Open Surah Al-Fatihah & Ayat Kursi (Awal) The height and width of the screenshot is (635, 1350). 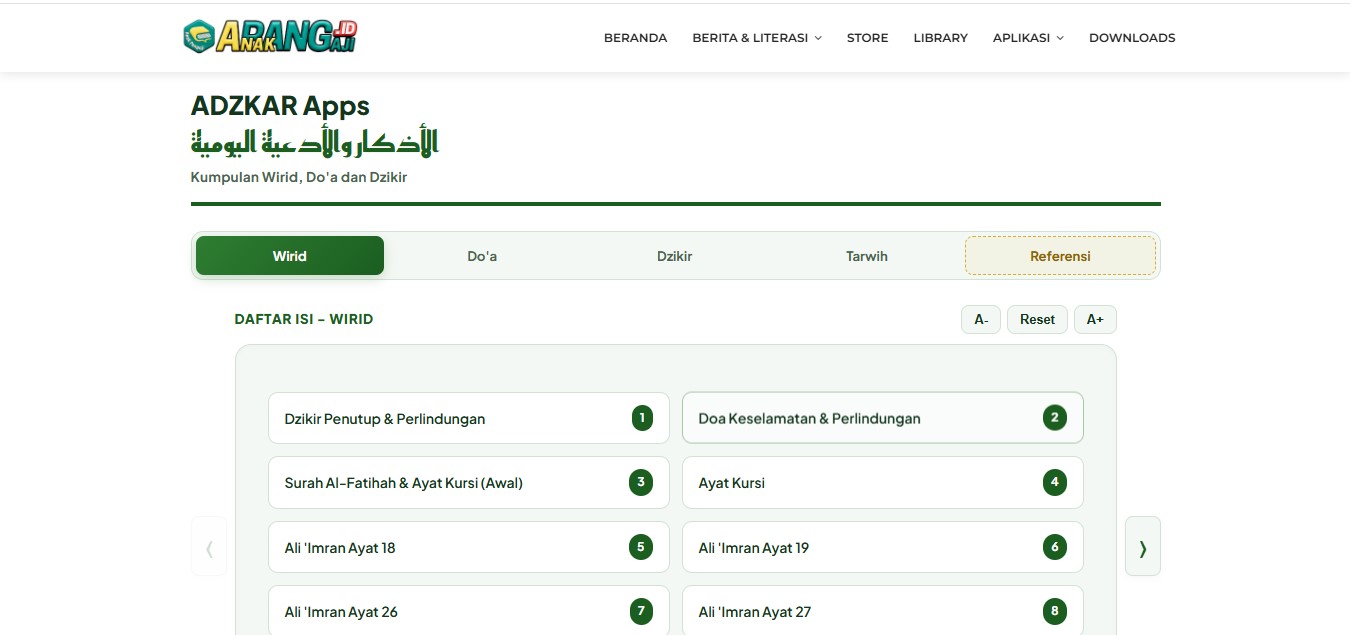pyautogui.click(x=469, y=483)
